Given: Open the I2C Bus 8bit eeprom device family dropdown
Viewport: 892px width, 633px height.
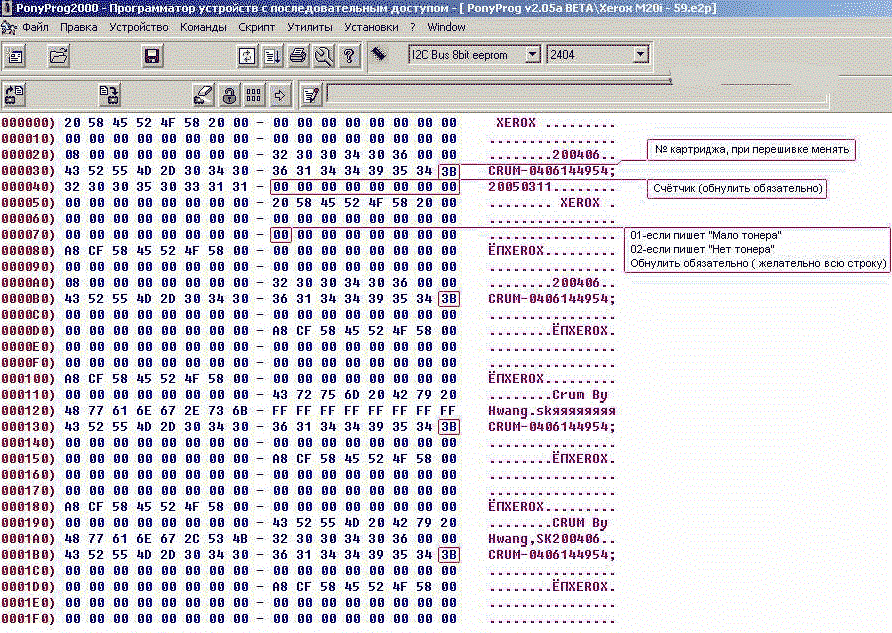Looking at the screenshot, I should click(532, 55).
